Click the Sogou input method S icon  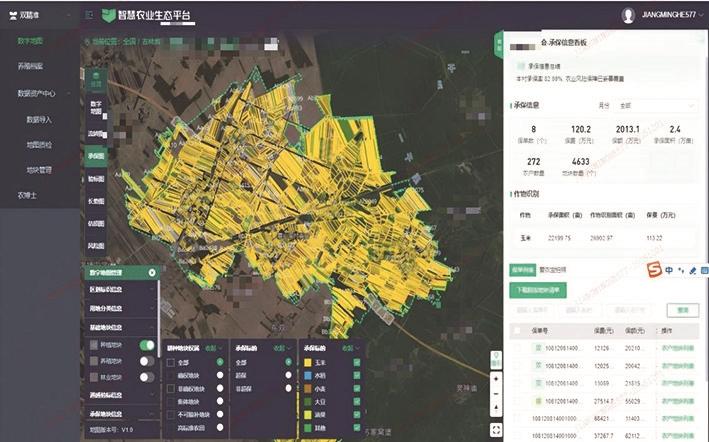pyautogui.click(x=654, y=270)
